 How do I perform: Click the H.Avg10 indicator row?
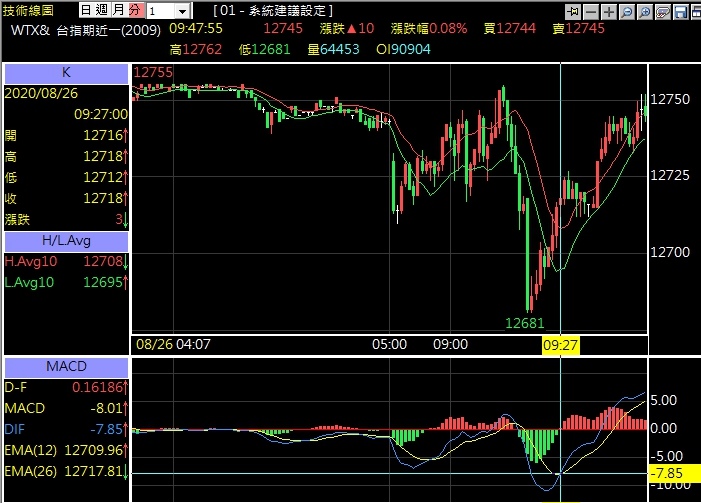66,262
